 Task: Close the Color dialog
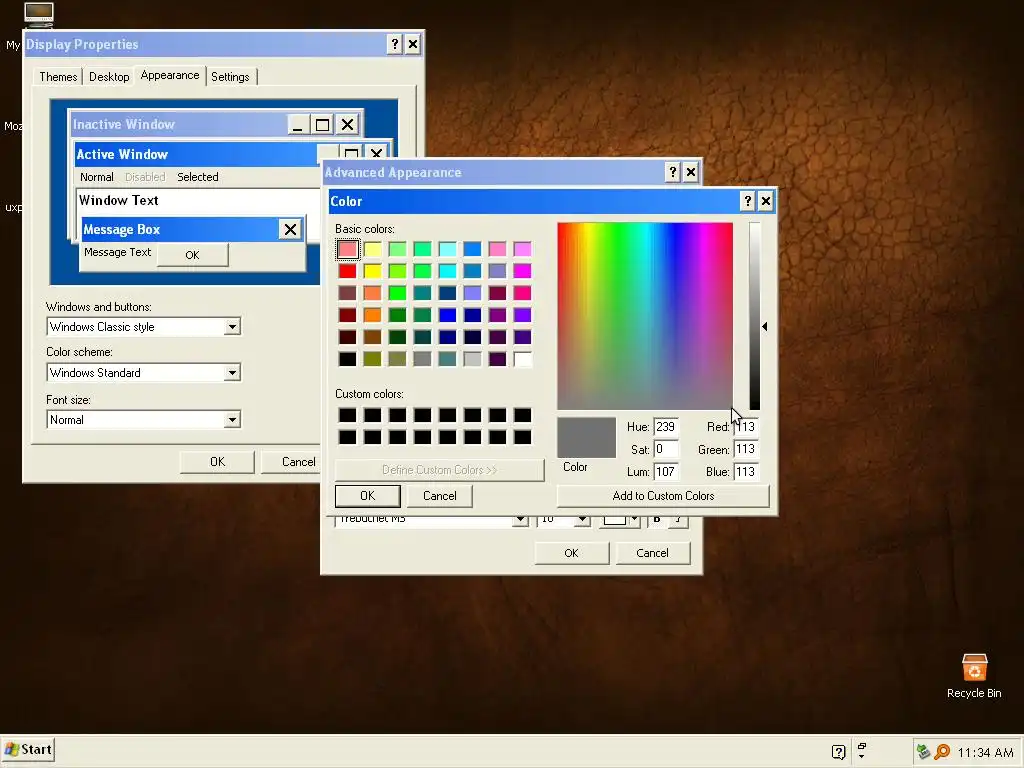pos(765,200)
